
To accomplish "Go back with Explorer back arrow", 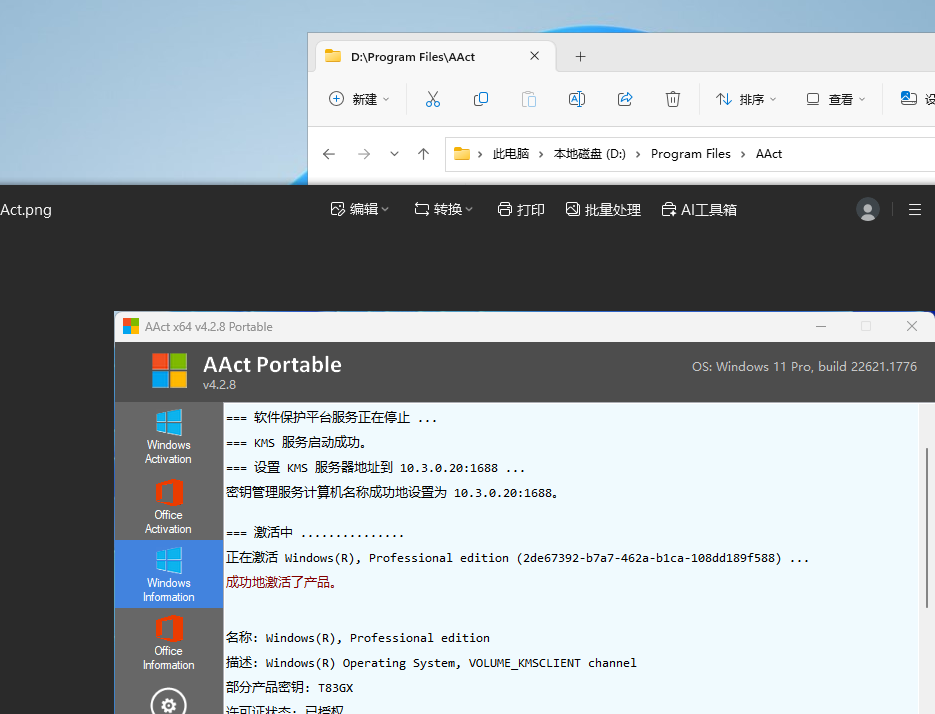I will click(329, 154).
